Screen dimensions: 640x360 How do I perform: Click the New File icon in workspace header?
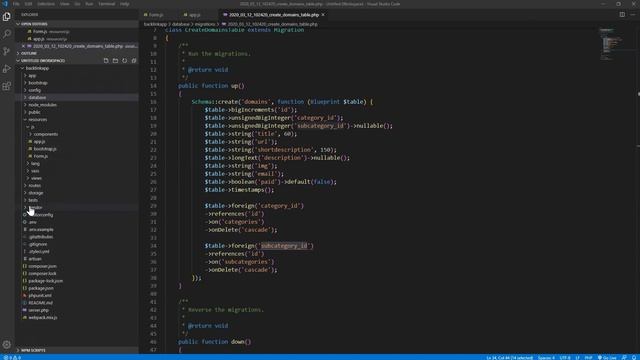[x=106, y=61]
